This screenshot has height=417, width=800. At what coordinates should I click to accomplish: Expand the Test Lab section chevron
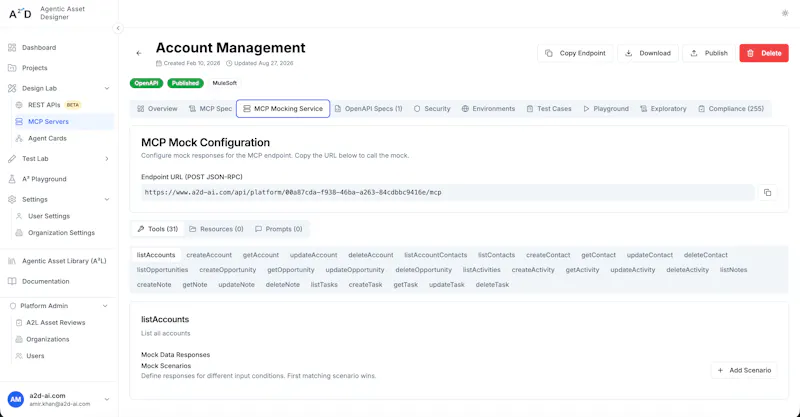click(107, 159)
